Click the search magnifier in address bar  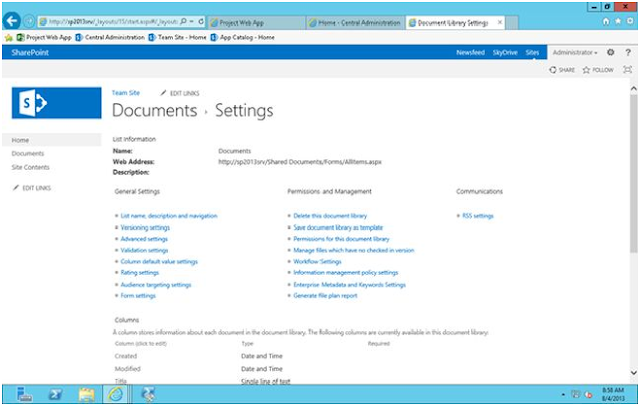(x=183, y=21)
